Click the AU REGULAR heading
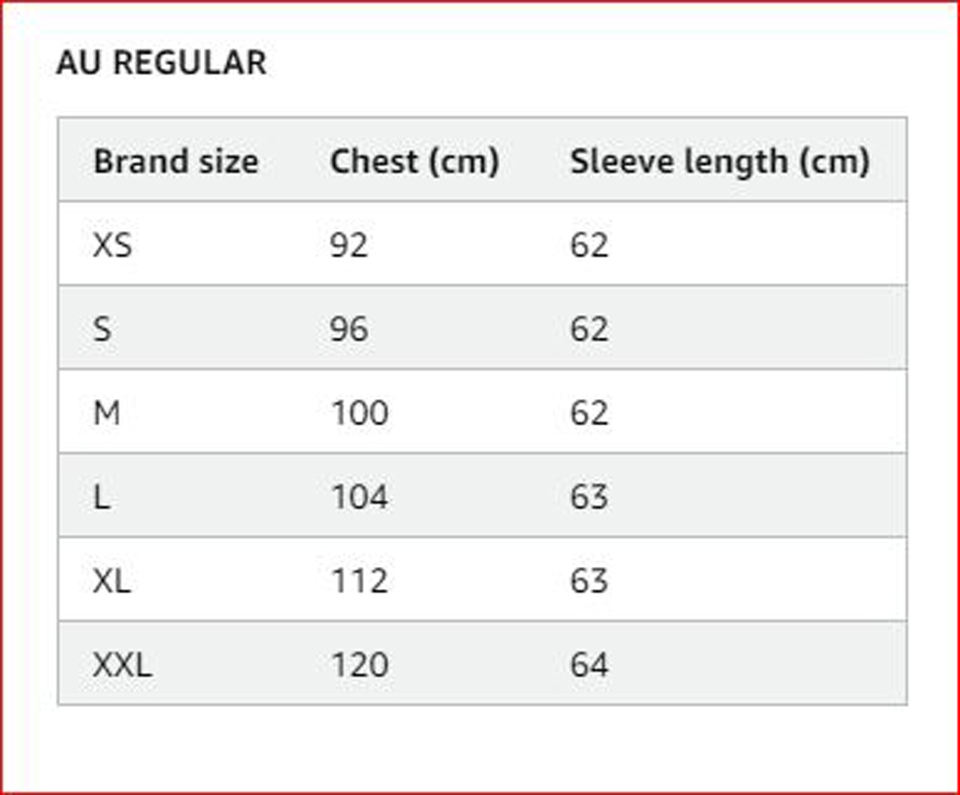 click(162, 62)
